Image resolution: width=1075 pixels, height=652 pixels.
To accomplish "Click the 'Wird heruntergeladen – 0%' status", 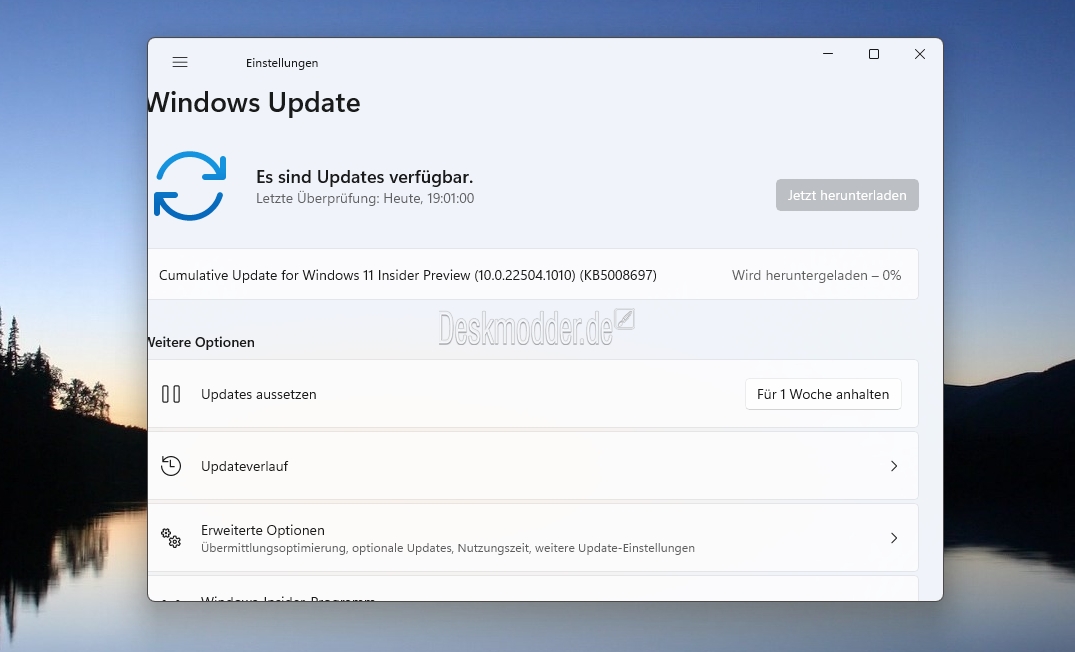I will (x=816, y=275).
